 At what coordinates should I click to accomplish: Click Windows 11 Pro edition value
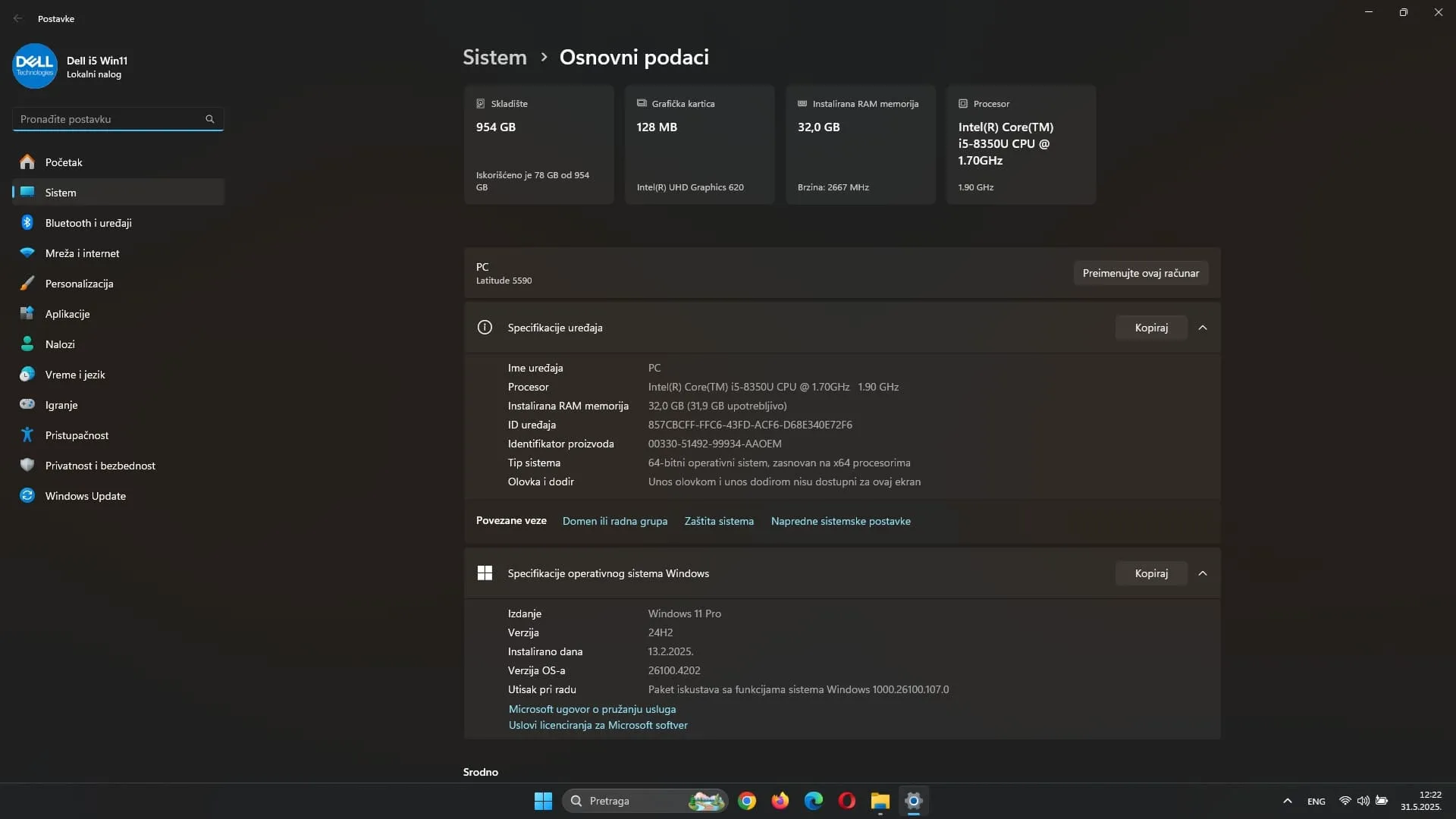(684, 613)
